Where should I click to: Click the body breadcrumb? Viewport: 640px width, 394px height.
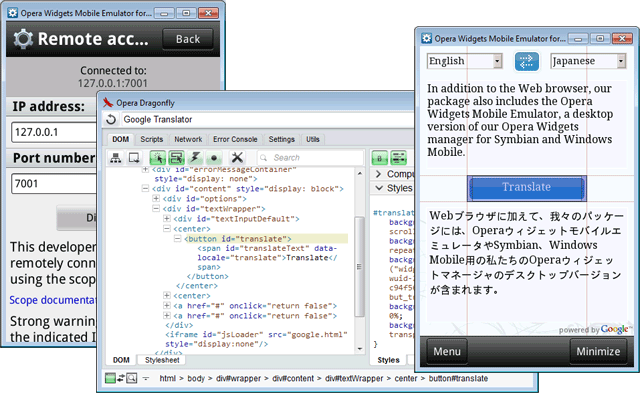tap(196, 378)
